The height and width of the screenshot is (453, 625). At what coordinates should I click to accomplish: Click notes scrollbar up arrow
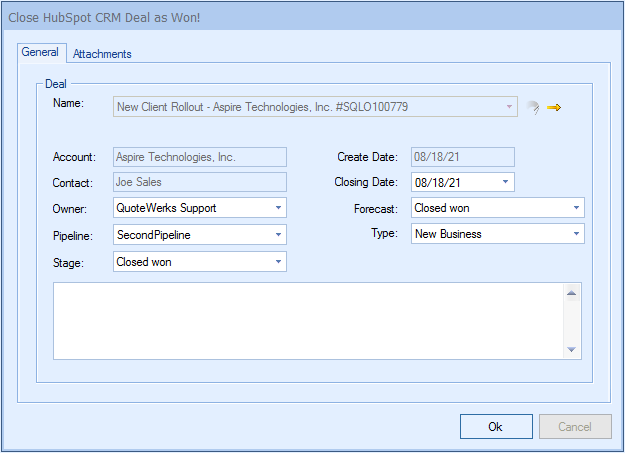[x=572, y=293]
